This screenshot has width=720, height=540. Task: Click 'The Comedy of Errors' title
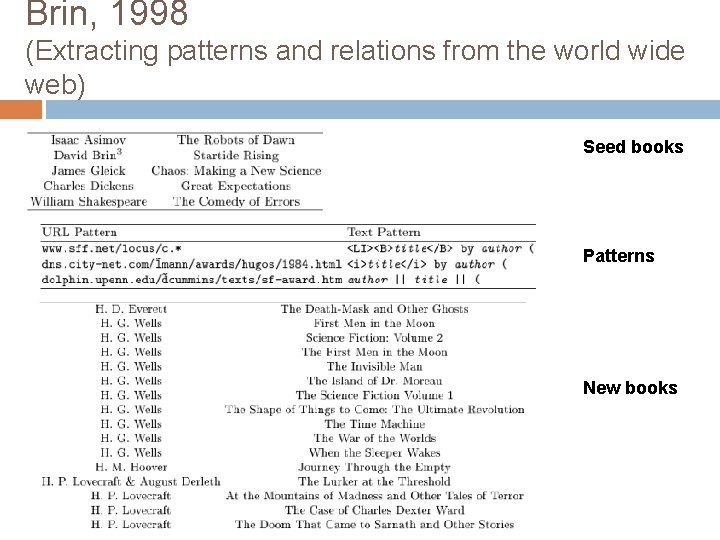[236, 202]
